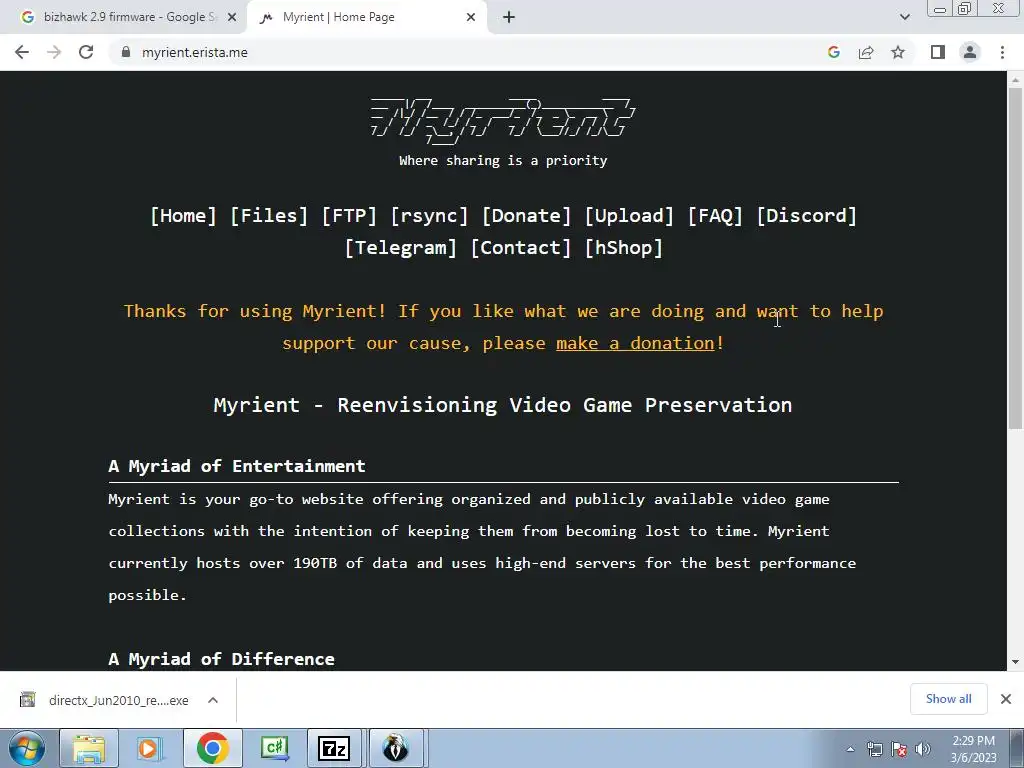Open the [rsync] navigation link
This screenshot has width=1024, height=768.
[429, 216]
